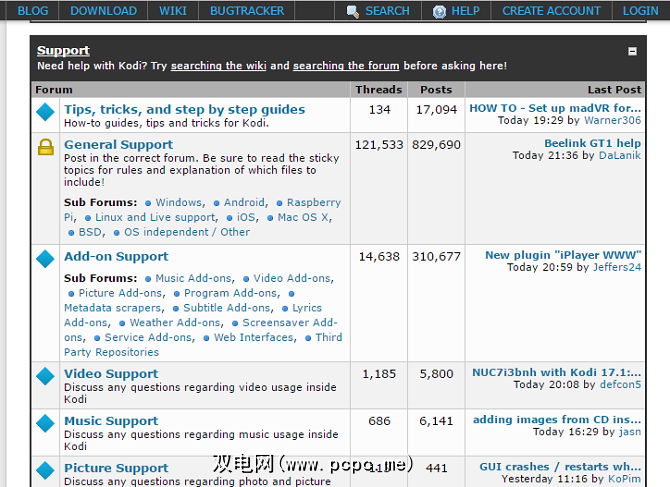Click bullet icon before Windows sub forum
The width and height of the screenshot is (670, 487).
[148, 203]
